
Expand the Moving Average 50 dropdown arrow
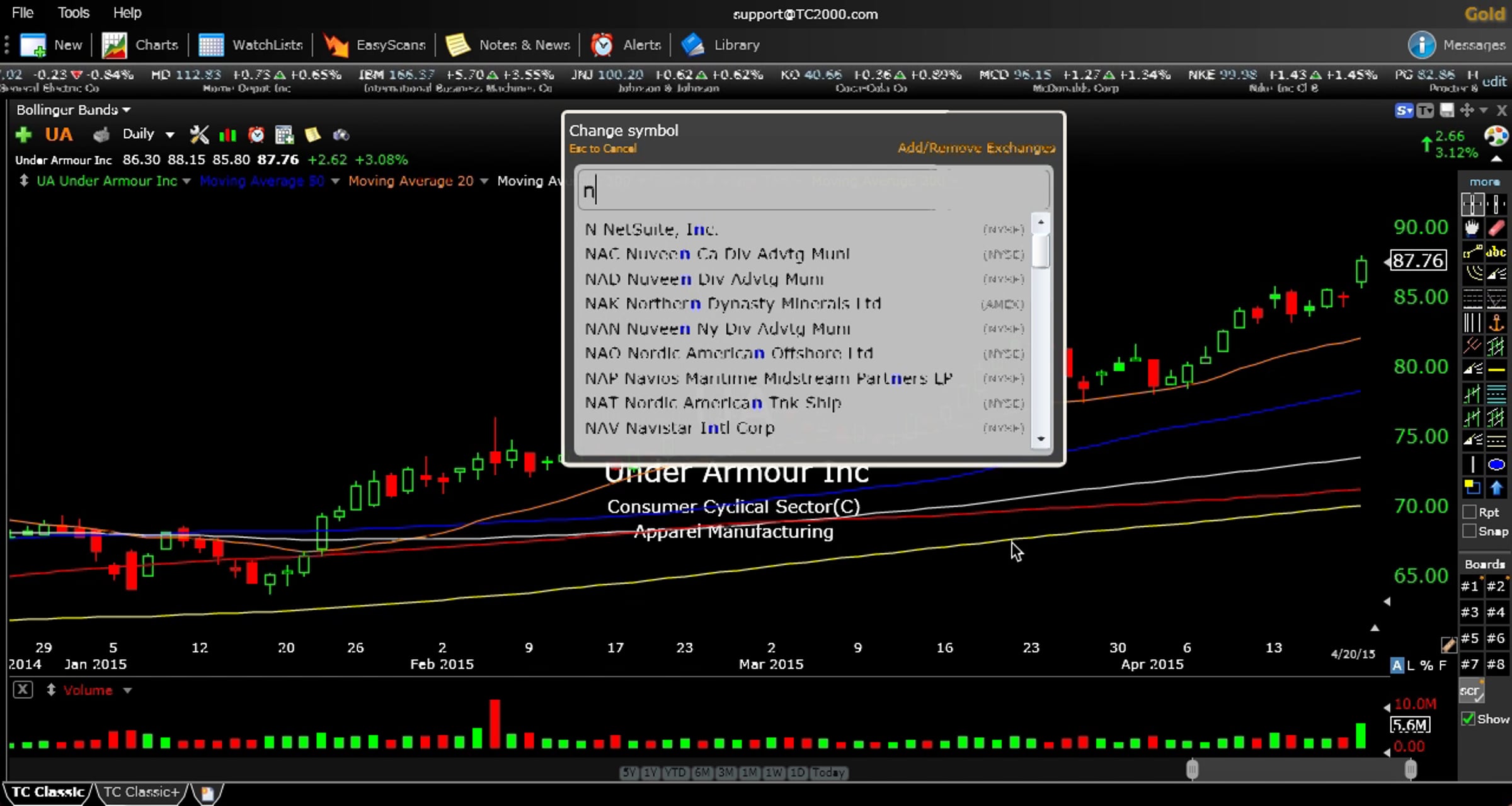335,181
